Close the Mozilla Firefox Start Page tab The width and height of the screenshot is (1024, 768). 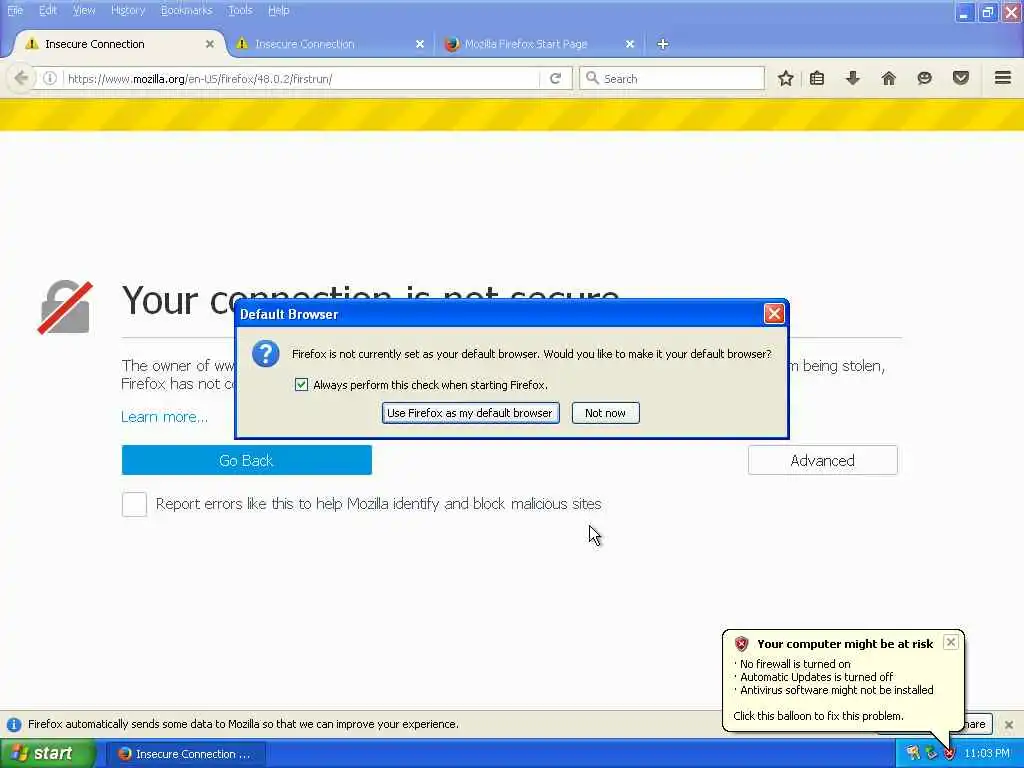coord(630,44)
